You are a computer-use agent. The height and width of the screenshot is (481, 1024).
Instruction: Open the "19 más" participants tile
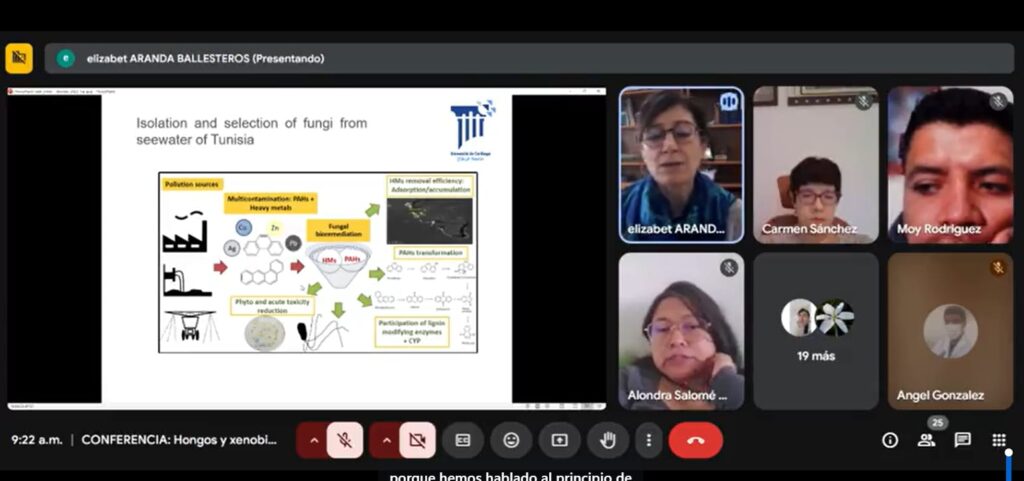(x=816, y=330)
